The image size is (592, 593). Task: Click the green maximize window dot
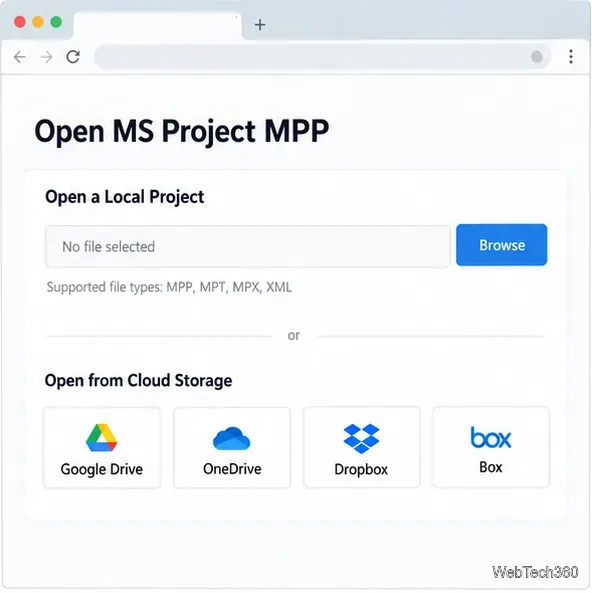(56, 22)
